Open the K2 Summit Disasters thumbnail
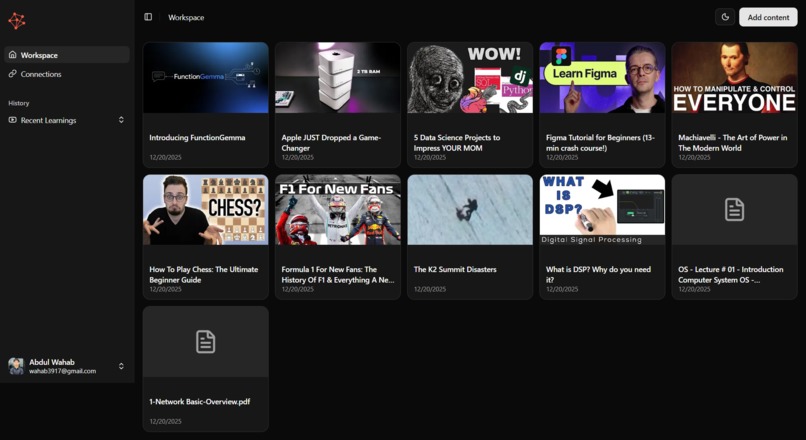Image resolution: width=806 pixels, height=440 pixels. pyautogui.click(x=470, y=210)
